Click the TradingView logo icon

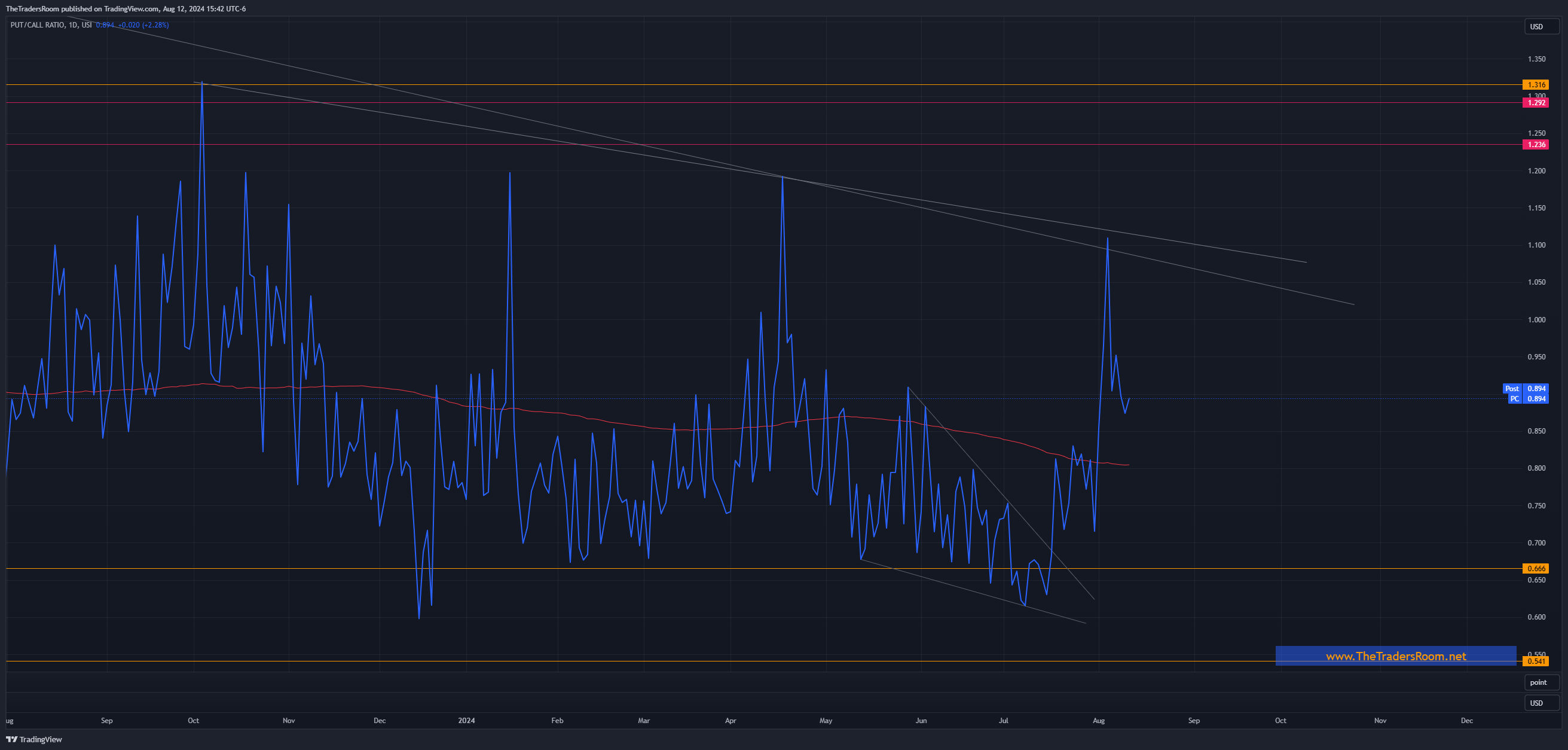(x=11, y=739)
